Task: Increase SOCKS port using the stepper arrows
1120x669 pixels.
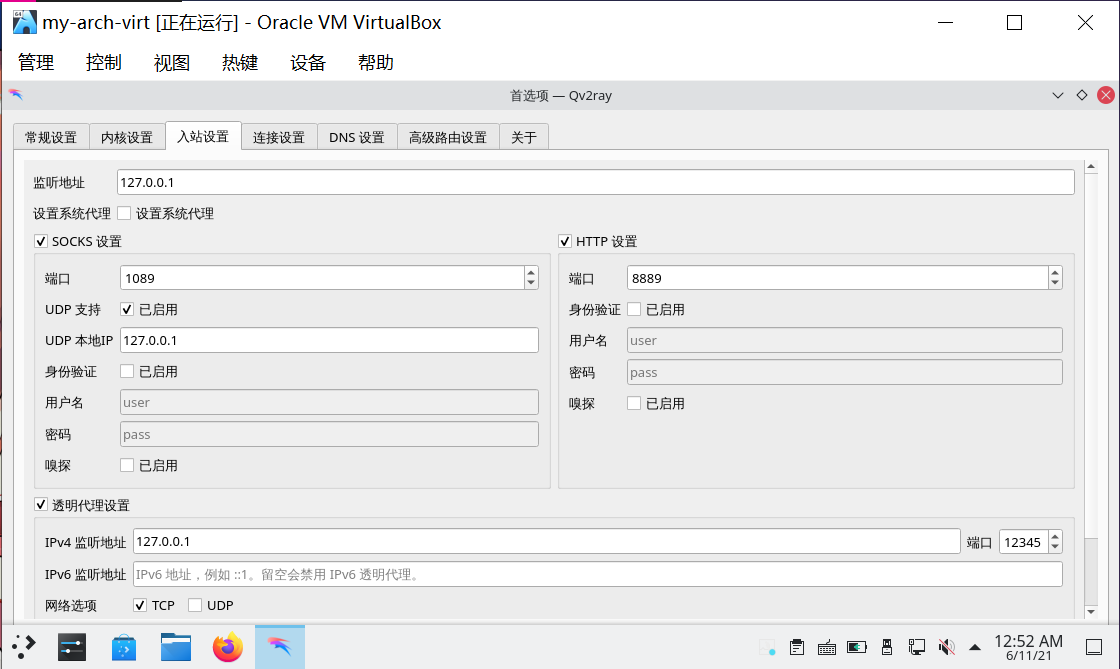Action: tap(531, 272)
